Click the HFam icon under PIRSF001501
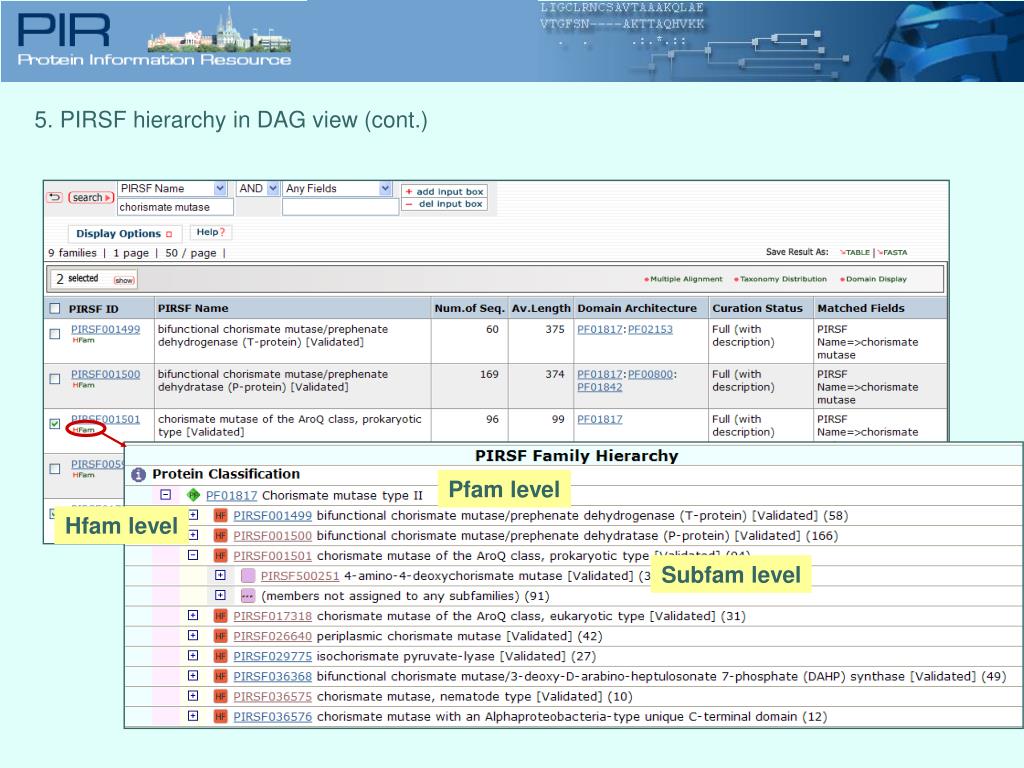 (83, 430)
